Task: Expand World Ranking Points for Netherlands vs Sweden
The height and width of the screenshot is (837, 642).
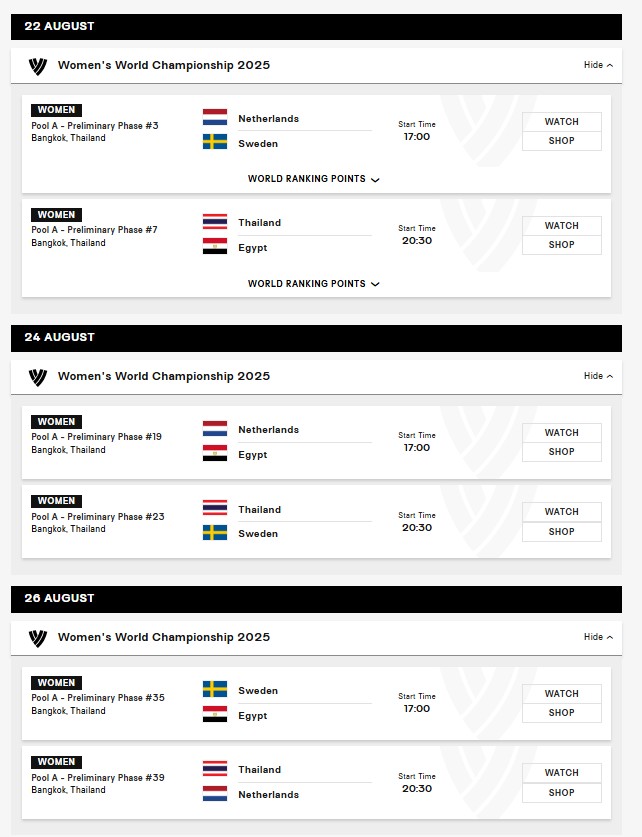Action: point(313,179)
